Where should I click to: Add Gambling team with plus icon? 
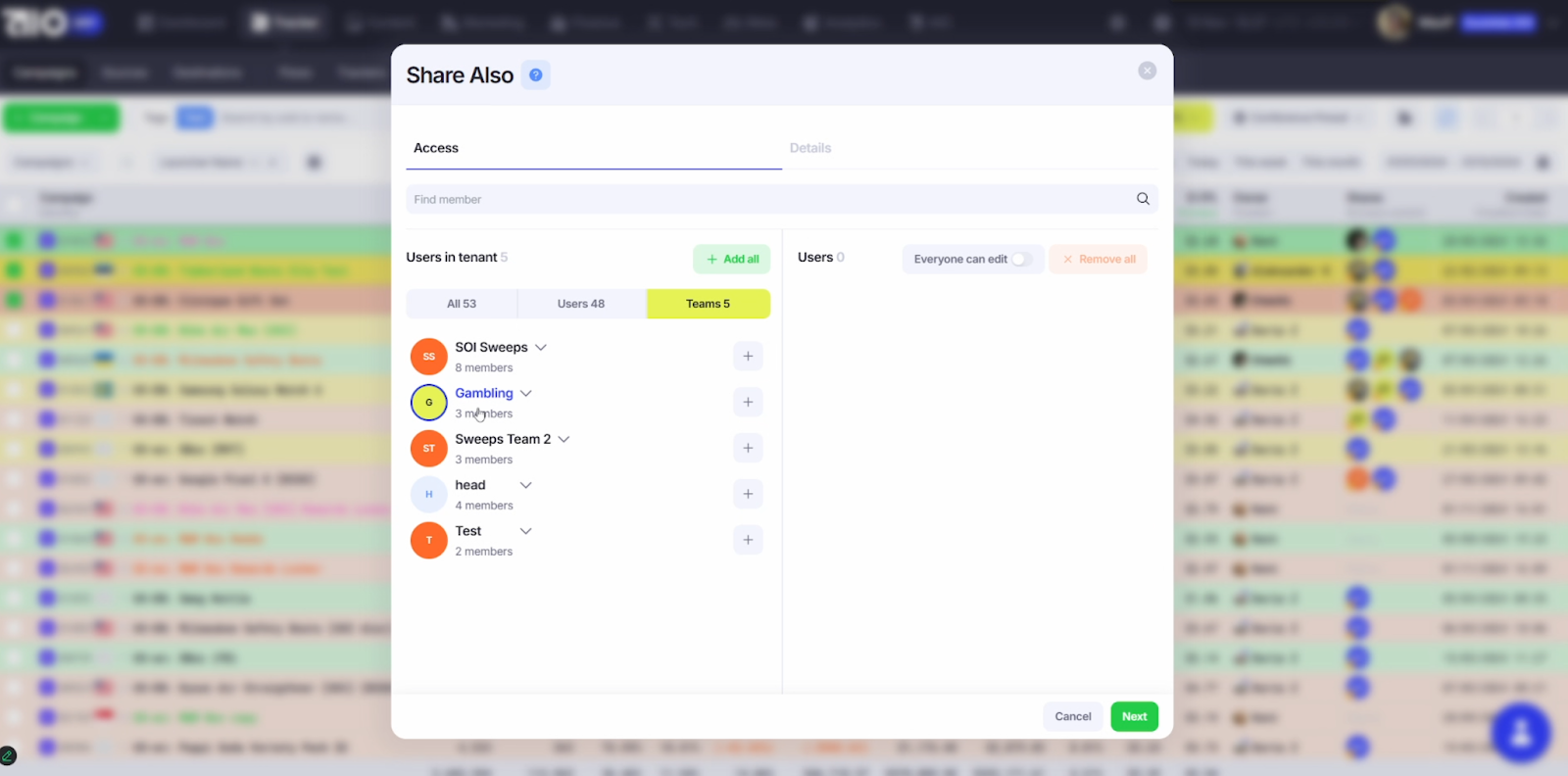[748, 403]
